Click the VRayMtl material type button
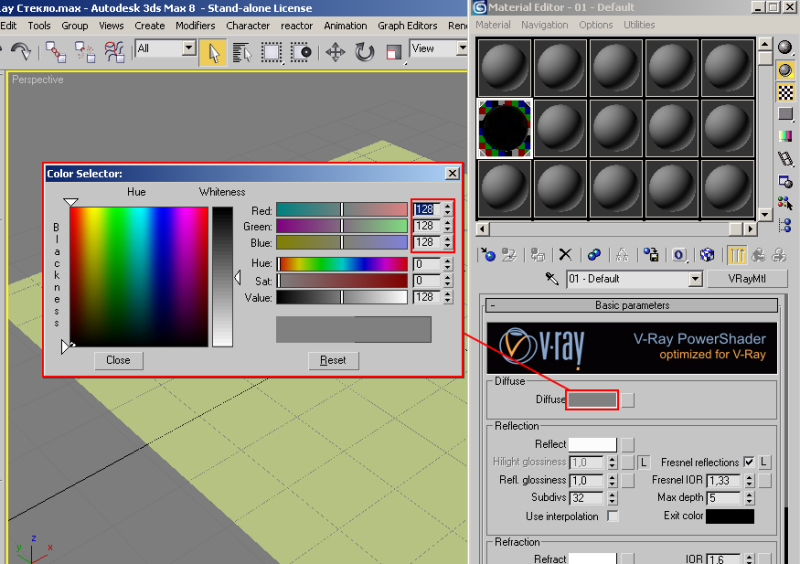 point(747,279)
